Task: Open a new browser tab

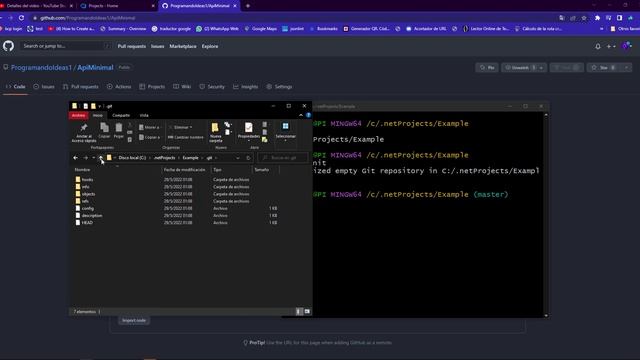Action: coord(248,6)
